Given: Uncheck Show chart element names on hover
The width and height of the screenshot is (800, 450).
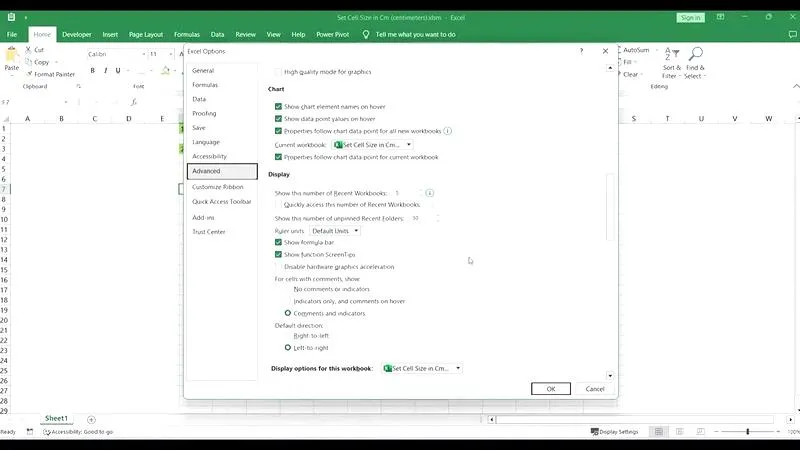Looking at the screenshot, I should click(278, 107).
